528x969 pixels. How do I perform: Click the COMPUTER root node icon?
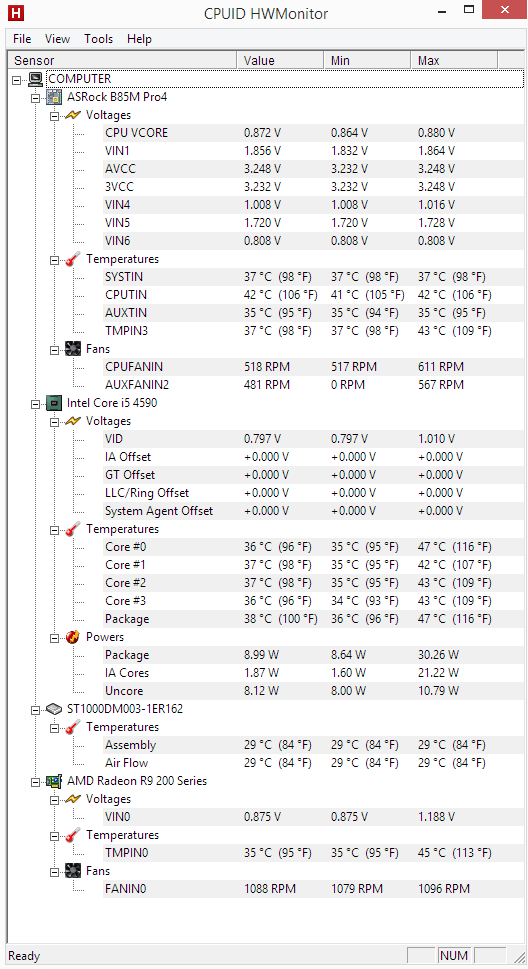[x=36, y=79]
